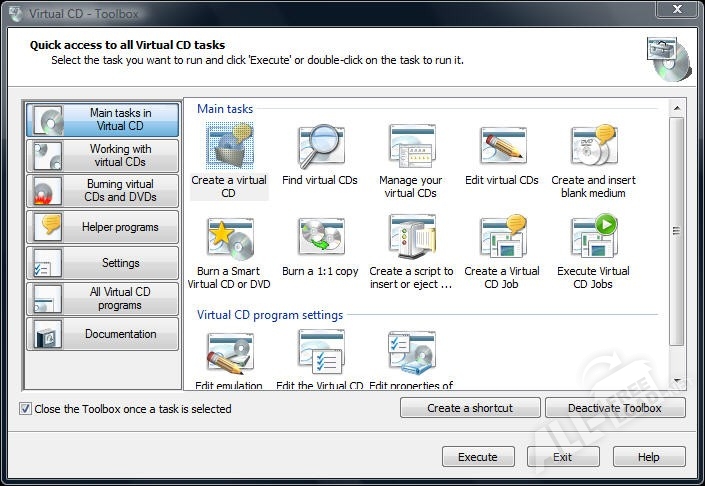
Task: Switch to Working with virtual CDs category
Action: click(x=103, y=156)
